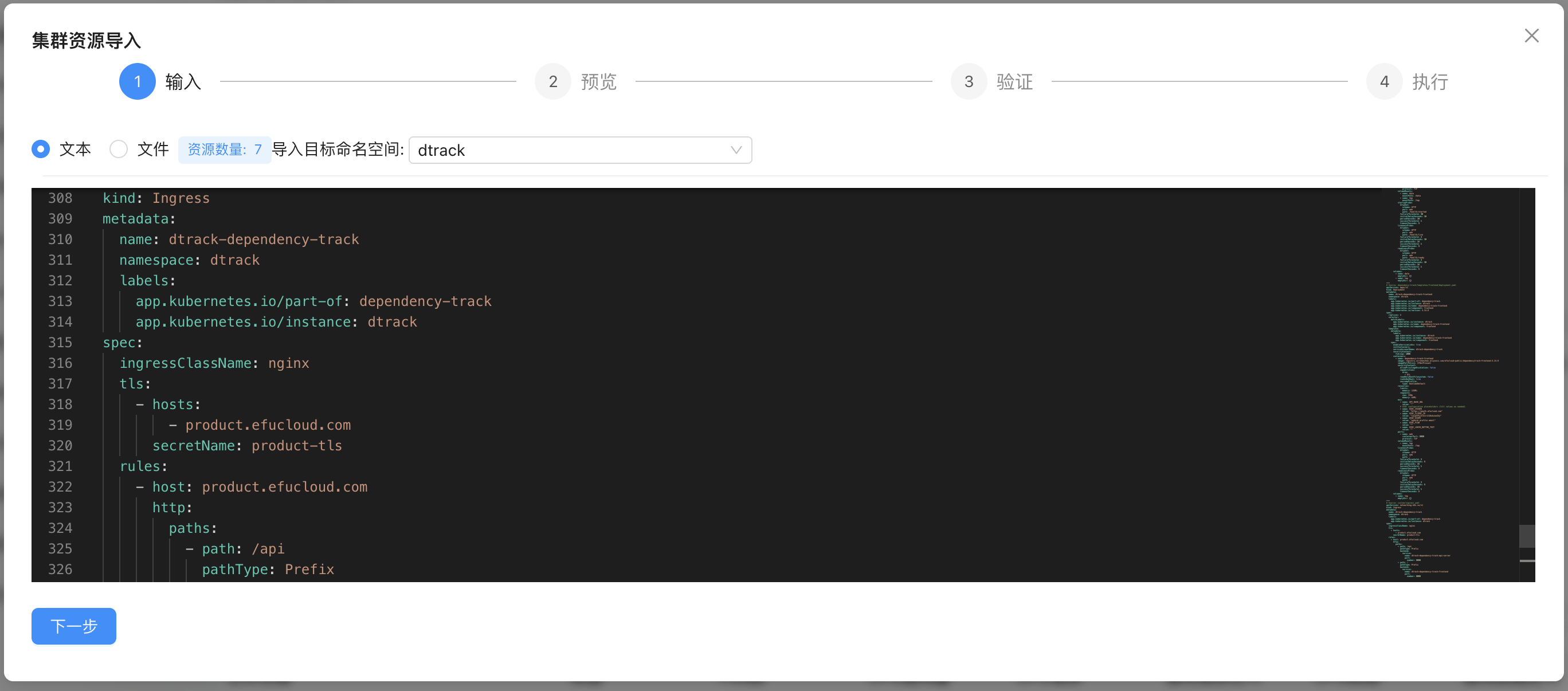Click step 1 circle icon 输入
Screen dimensions: 1568x691
138,81
